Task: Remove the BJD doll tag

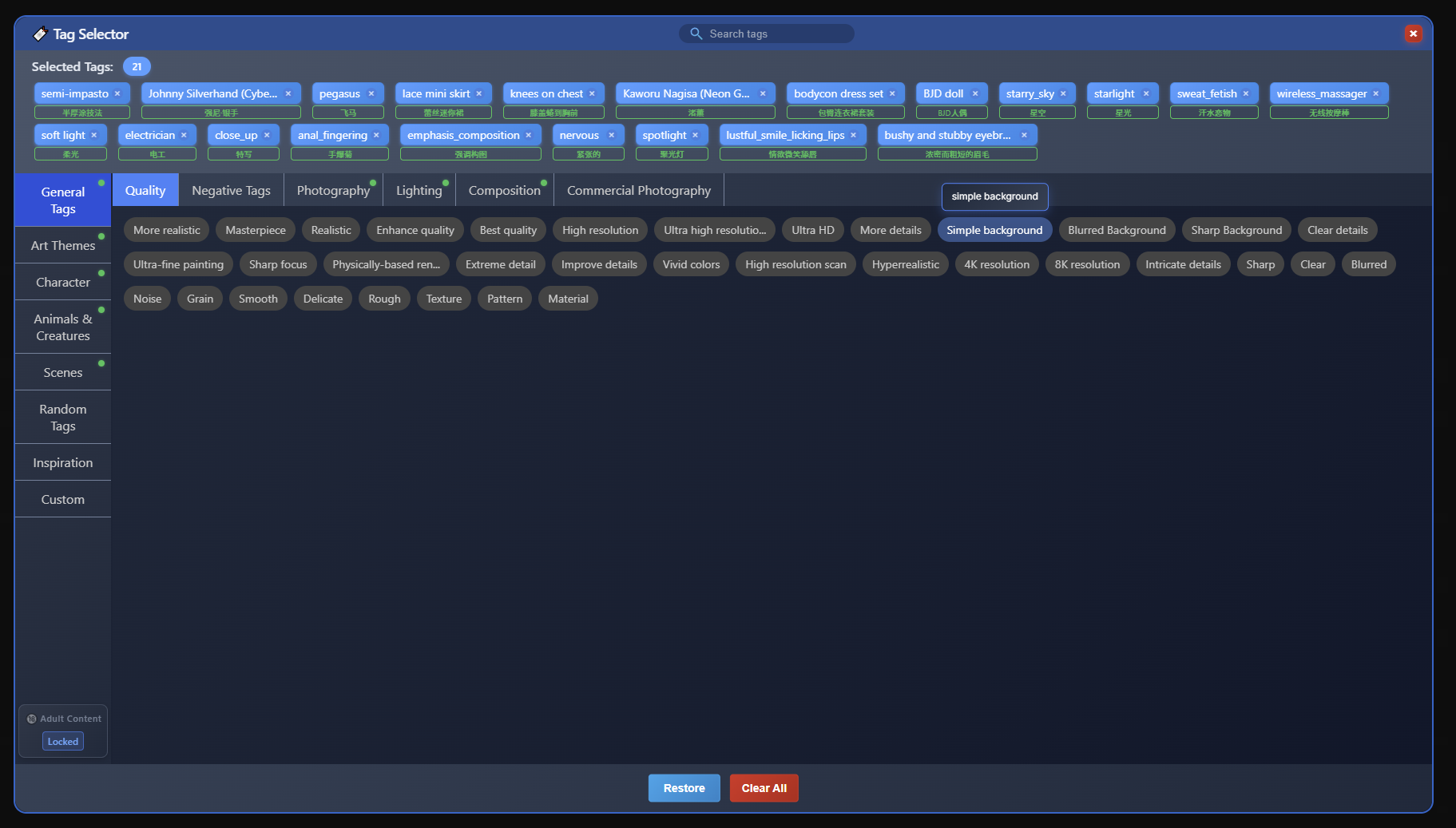Action: pyautogui.click(x=975, y=93)
